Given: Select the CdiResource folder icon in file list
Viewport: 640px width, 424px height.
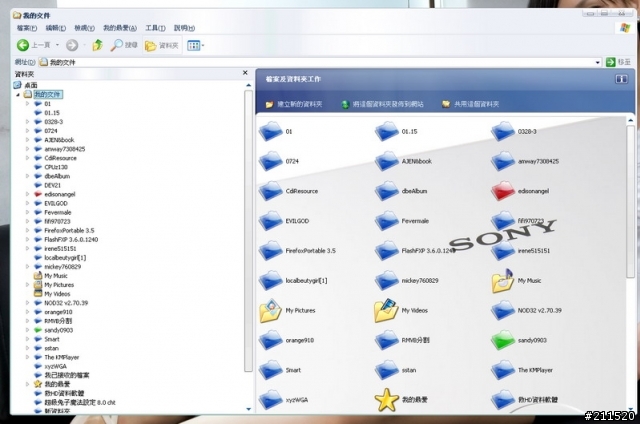Looking at the screenshot, I should (270, 191).
